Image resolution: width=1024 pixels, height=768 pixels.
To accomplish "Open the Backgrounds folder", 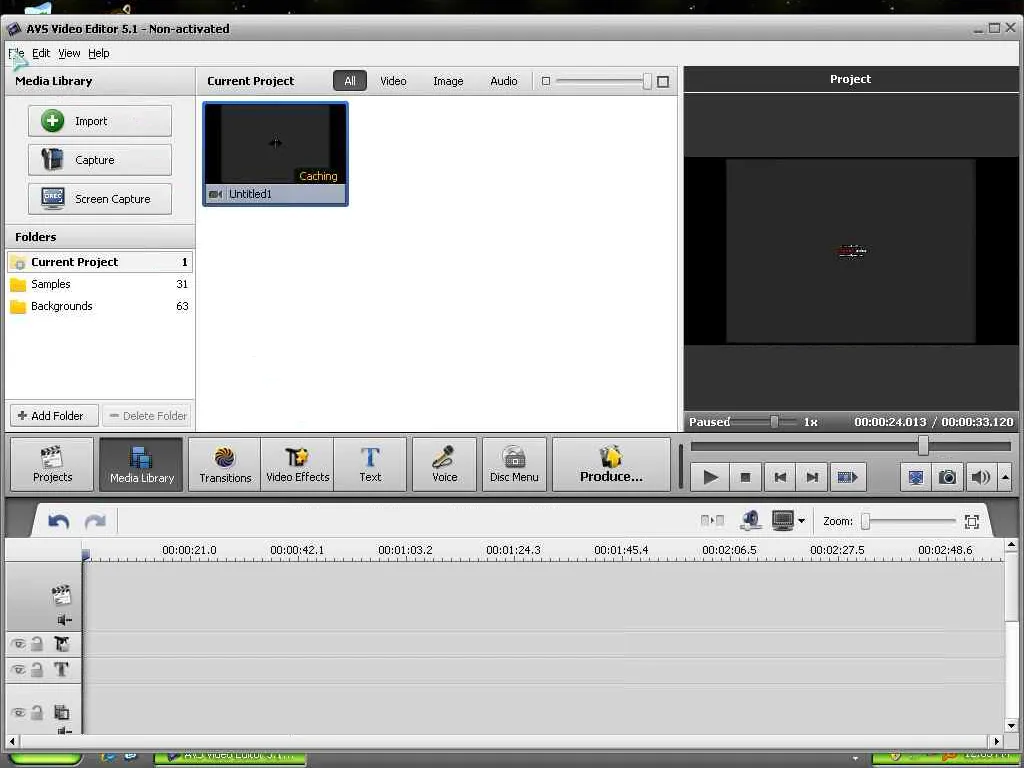I will (x=100, y=306).
